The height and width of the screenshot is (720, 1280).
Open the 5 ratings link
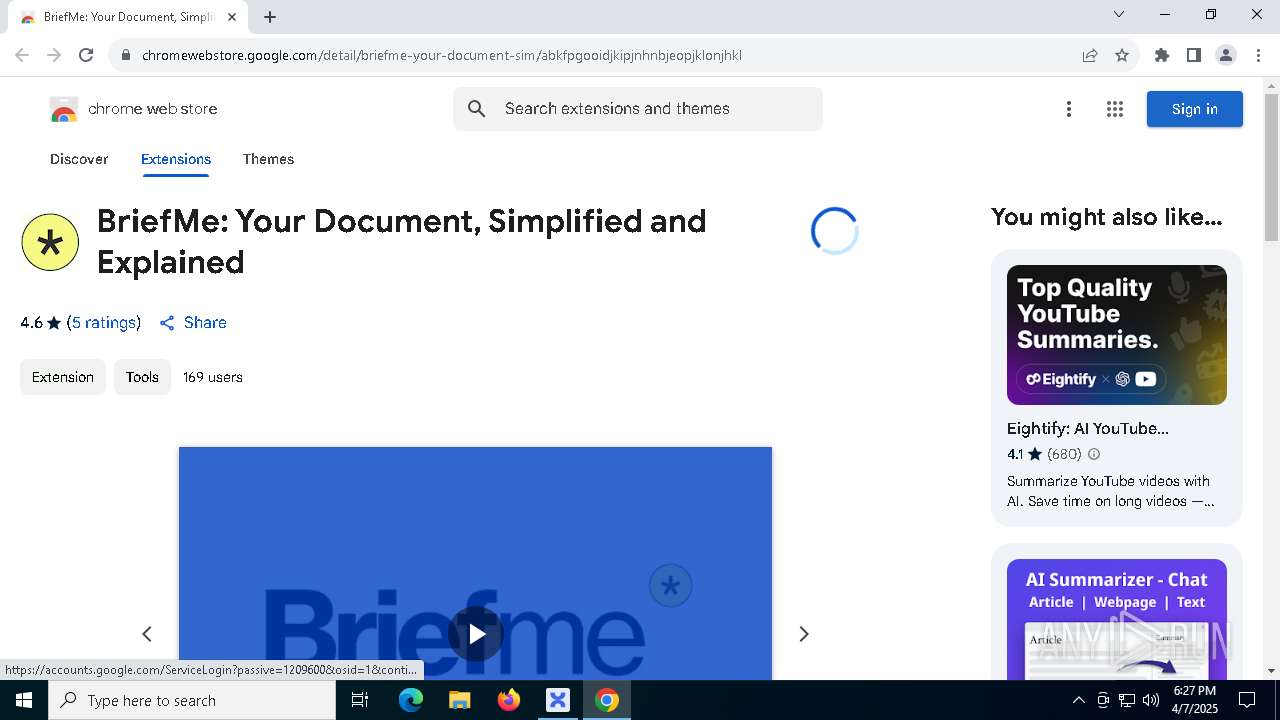(104, 323)
